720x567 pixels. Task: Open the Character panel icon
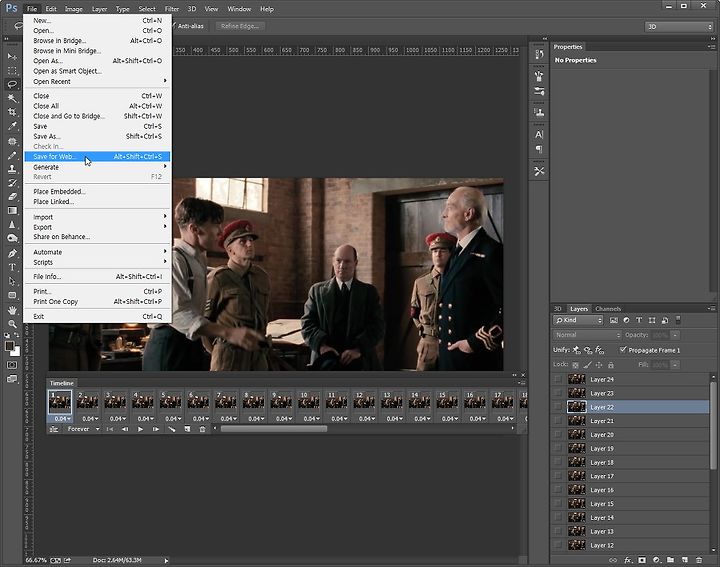pyautogui.click(x=539, y=135)
